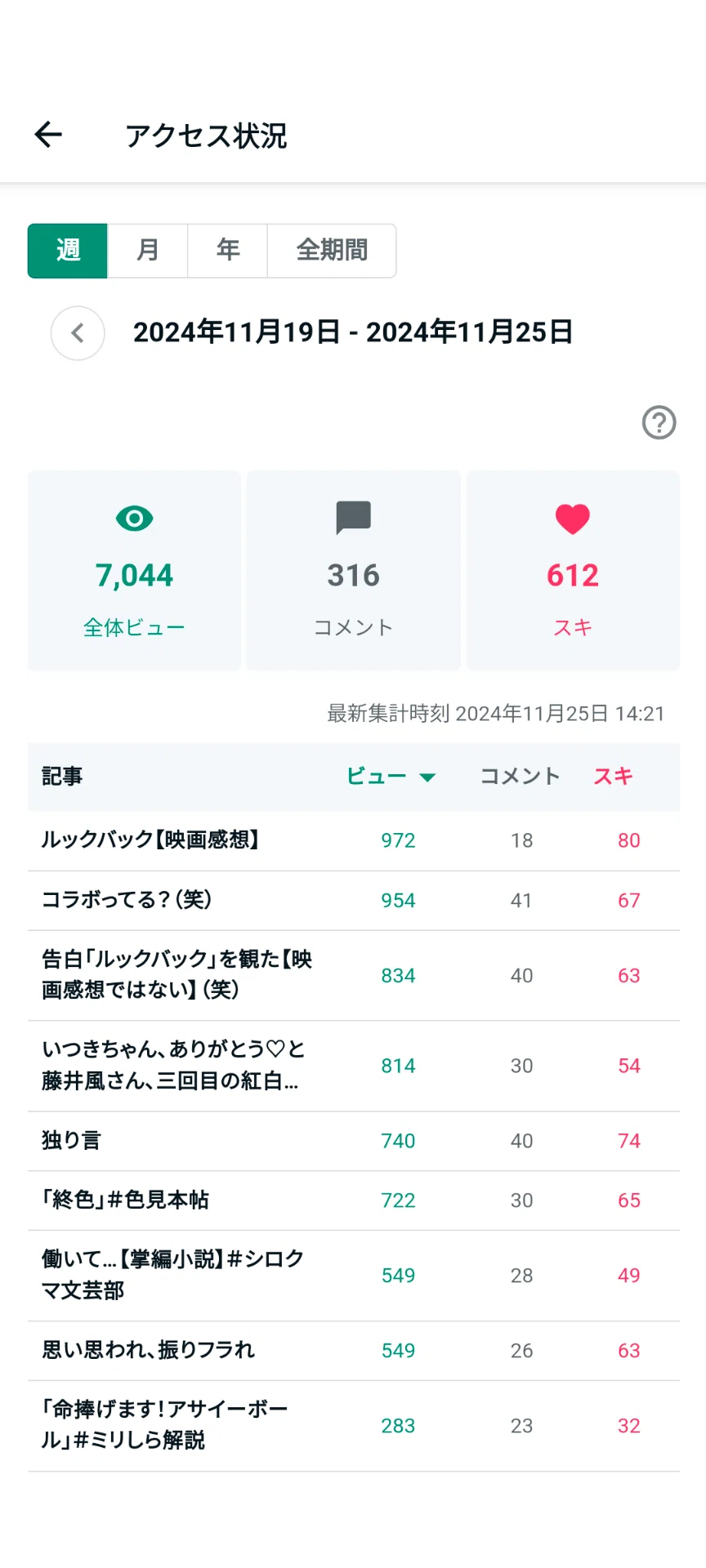
Task: Switch to the 月 (month) tab
Action: 148,251
